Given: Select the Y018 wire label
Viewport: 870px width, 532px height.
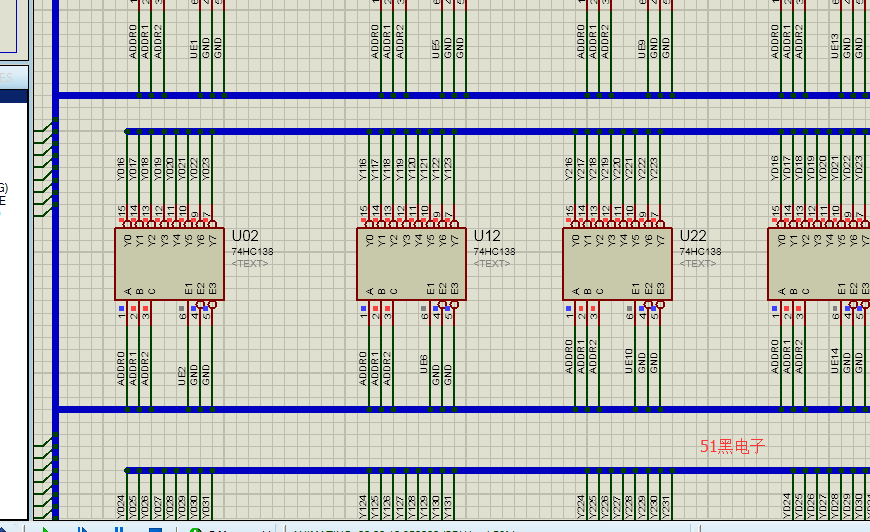Looking at the screenshot, I should pyautogui.click(x=145, y=169).
